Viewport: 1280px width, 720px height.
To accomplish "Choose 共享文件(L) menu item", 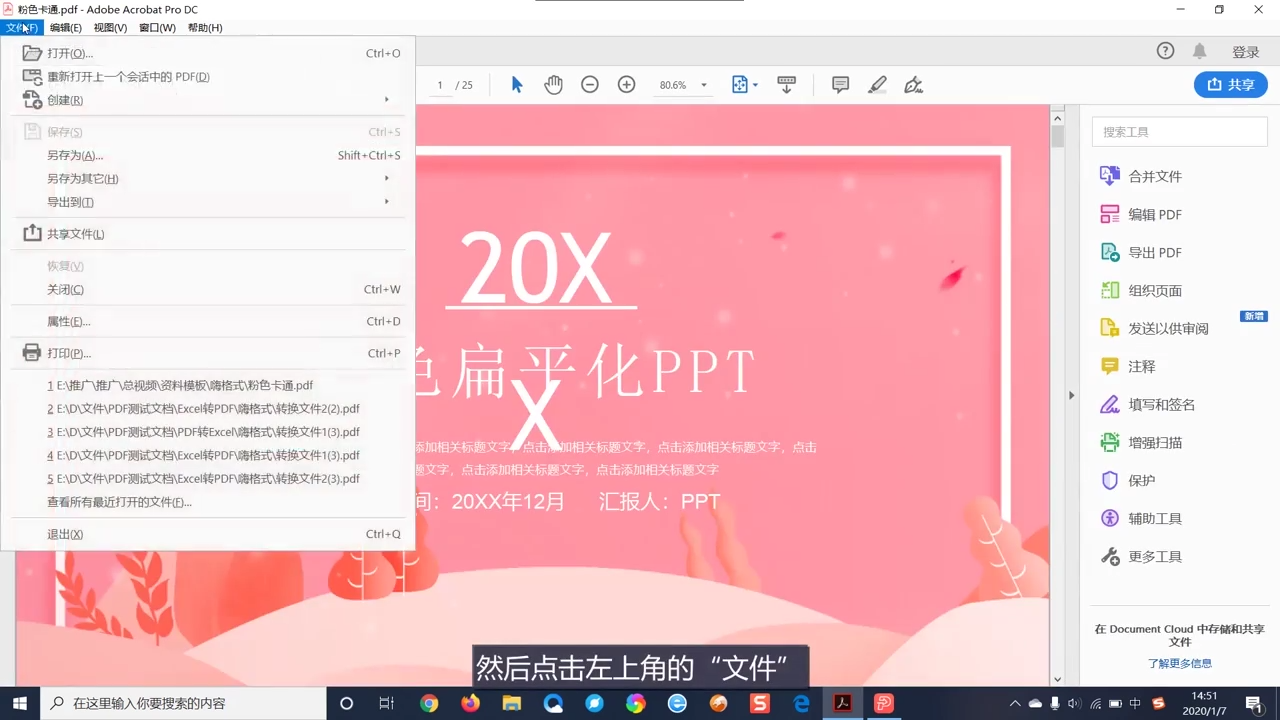I will (209, 233).
